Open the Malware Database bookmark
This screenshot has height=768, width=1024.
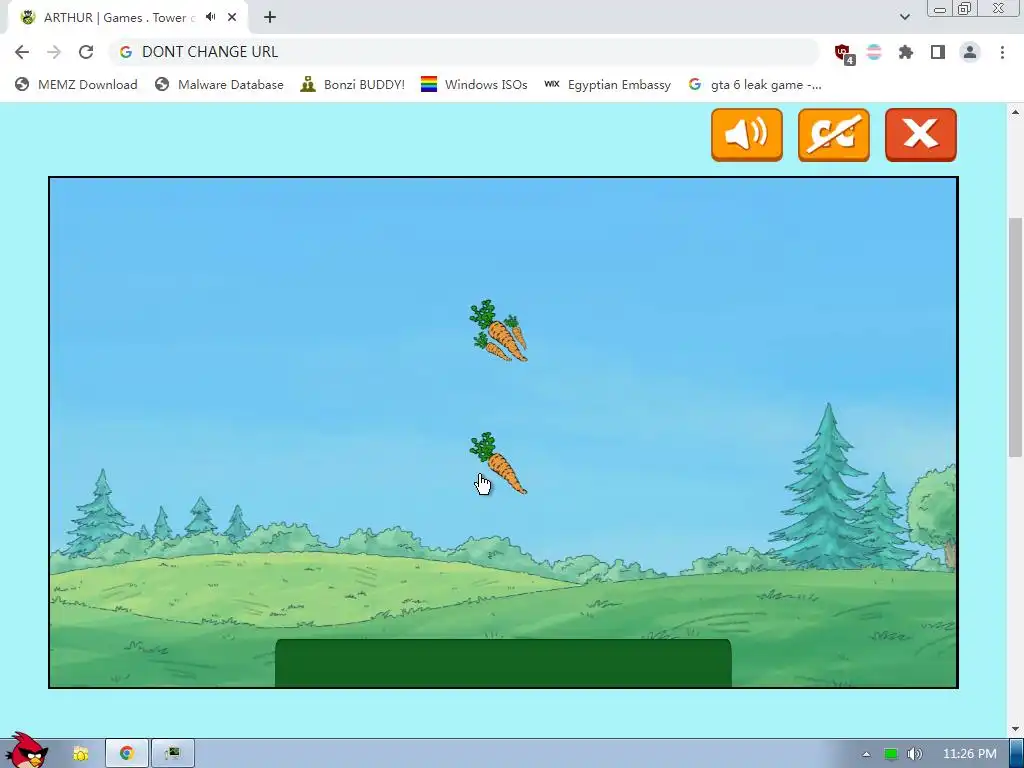coord(219,85)
